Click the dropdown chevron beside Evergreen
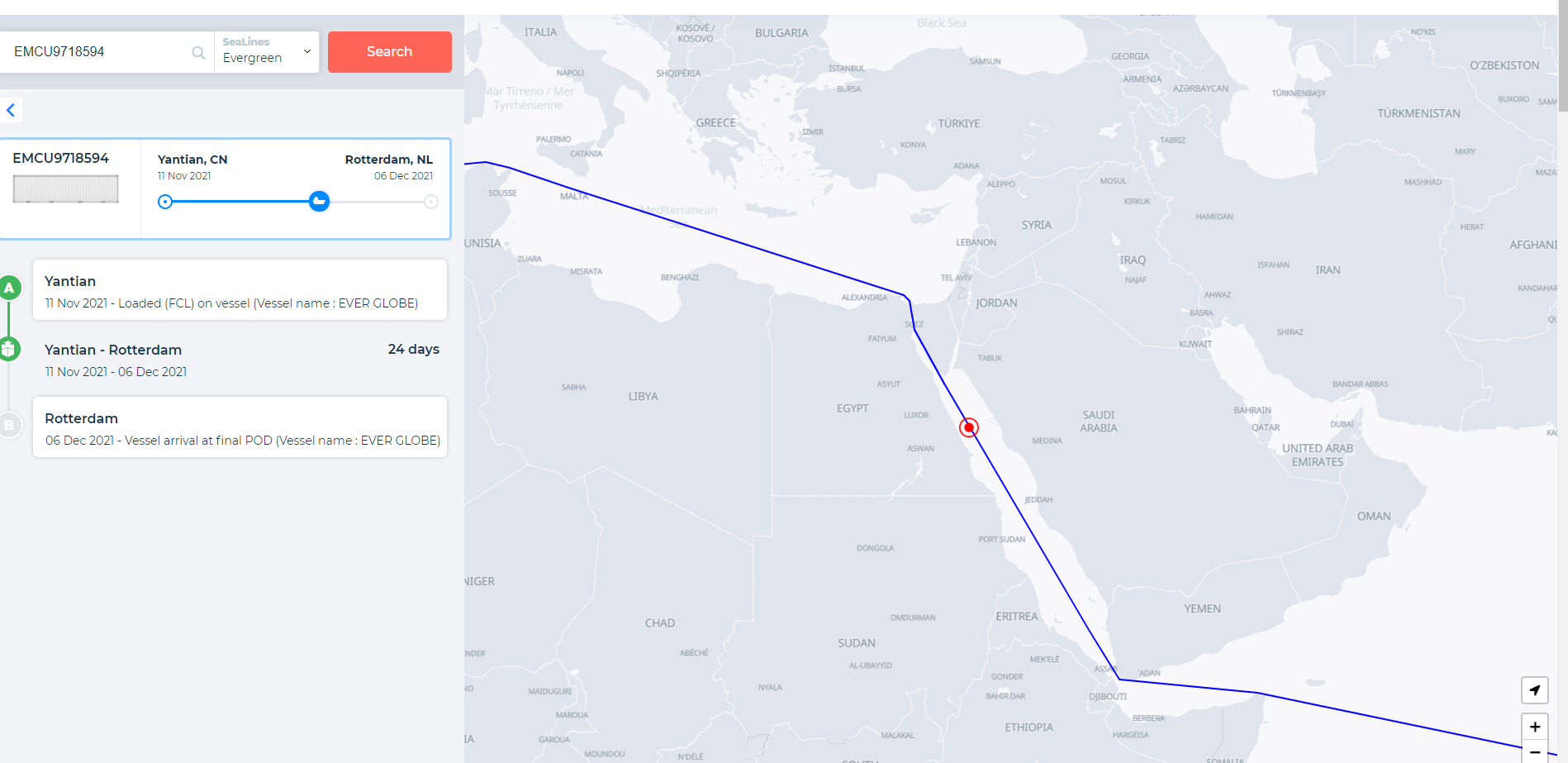 coord(307,51)
